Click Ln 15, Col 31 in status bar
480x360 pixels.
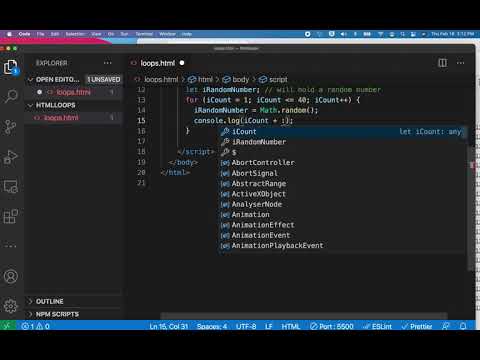[169, 326]
